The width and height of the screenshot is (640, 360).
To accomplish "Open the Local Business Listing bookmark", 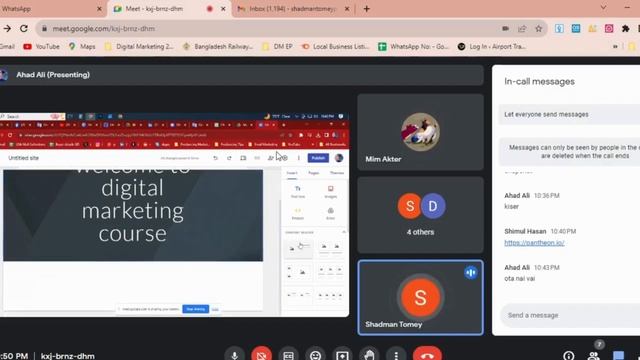I will click(335, 47).
